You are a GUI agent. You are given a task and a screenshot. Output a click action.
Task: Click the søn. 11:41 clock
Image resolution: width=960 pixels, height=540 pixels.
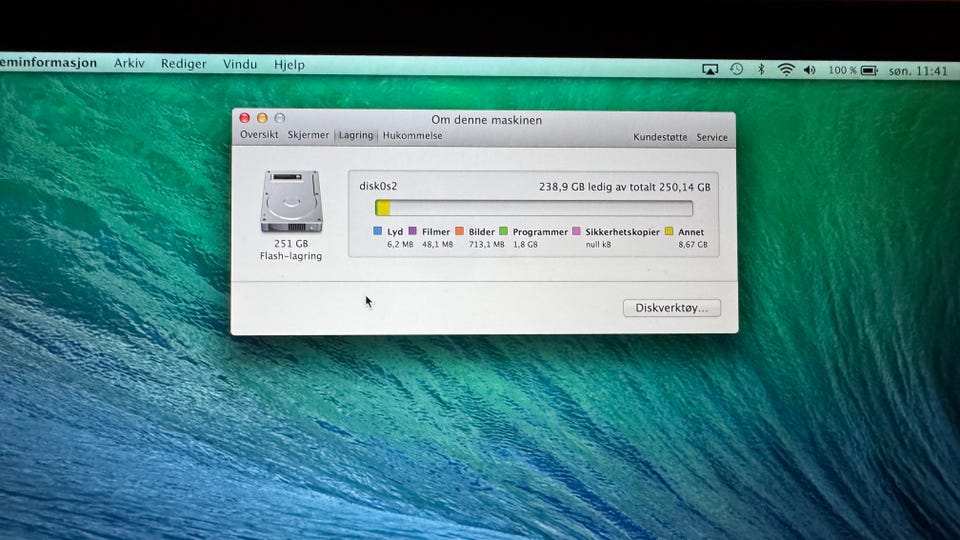coord(918,71)
